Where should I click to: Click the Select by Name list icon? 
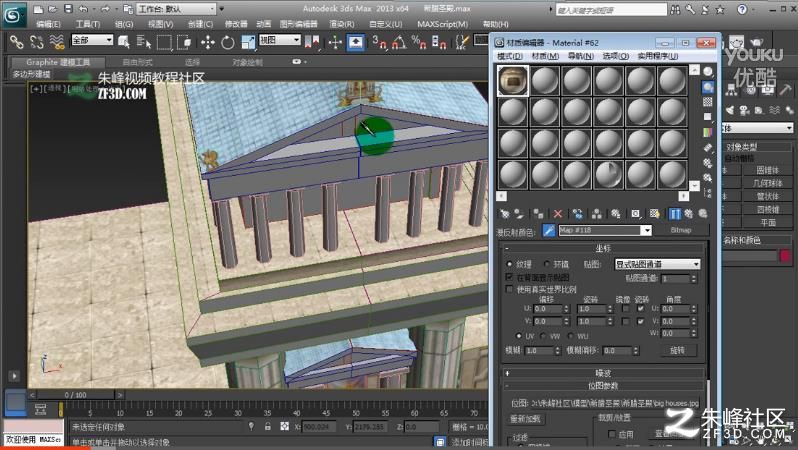pyautogui.click(x=144, y=42)
